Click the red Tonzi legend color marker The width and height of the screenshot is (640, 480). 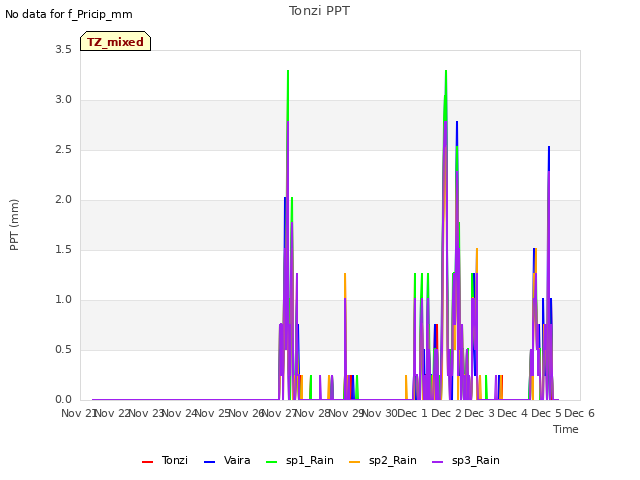coord(147,462)
